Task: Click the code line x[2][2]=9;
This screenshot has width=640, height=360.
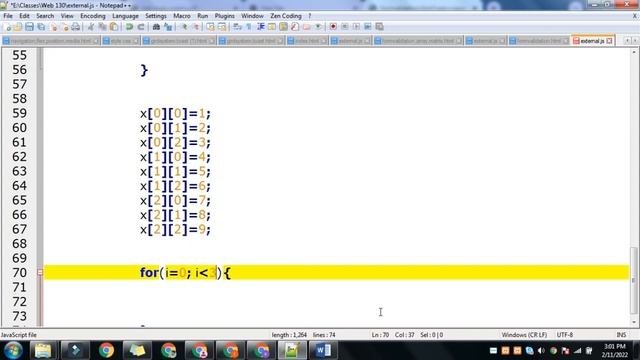Action: 176,229
